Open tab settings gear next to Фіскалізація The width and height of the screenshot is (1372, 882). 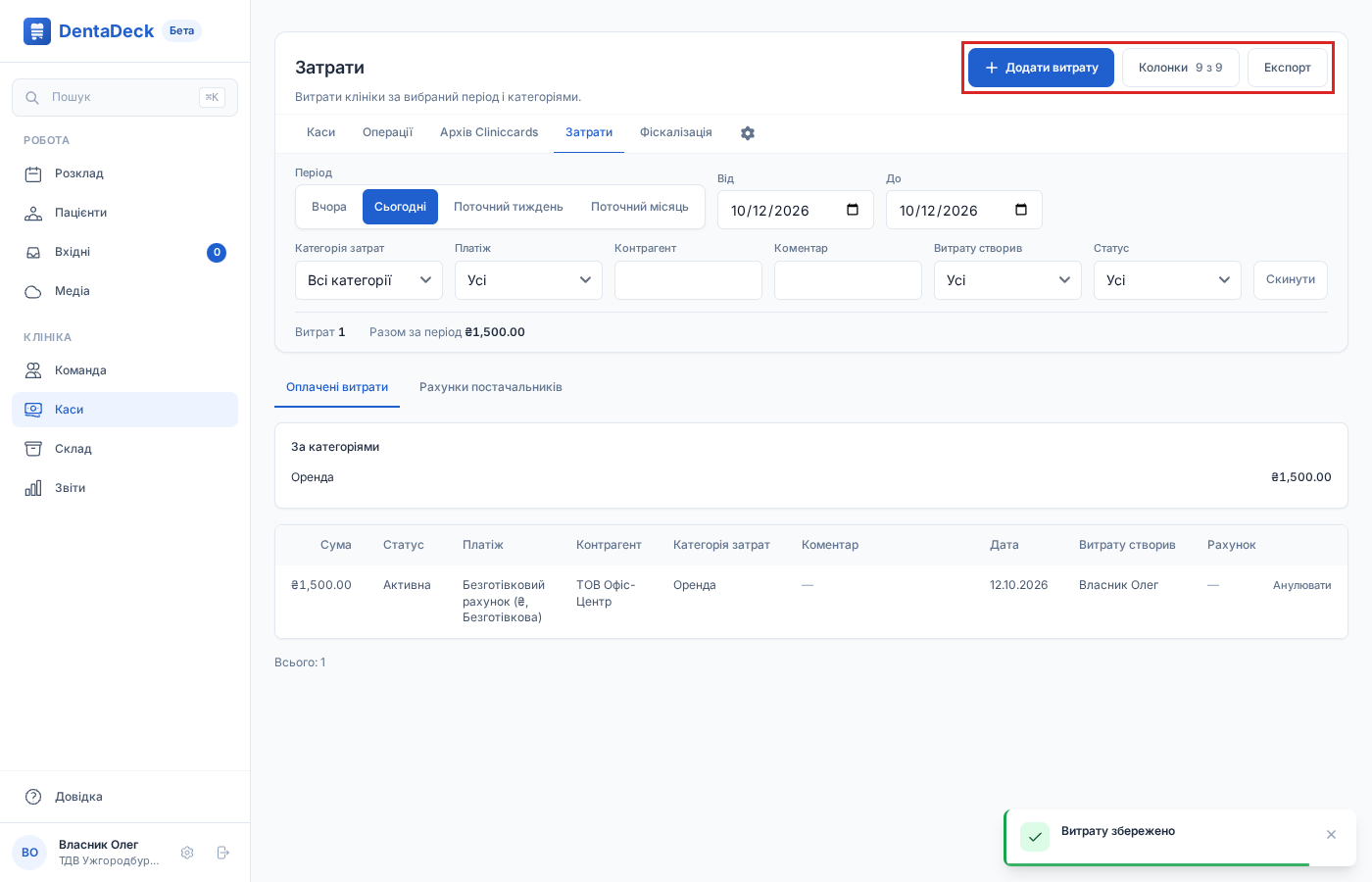tap(748, 133)
